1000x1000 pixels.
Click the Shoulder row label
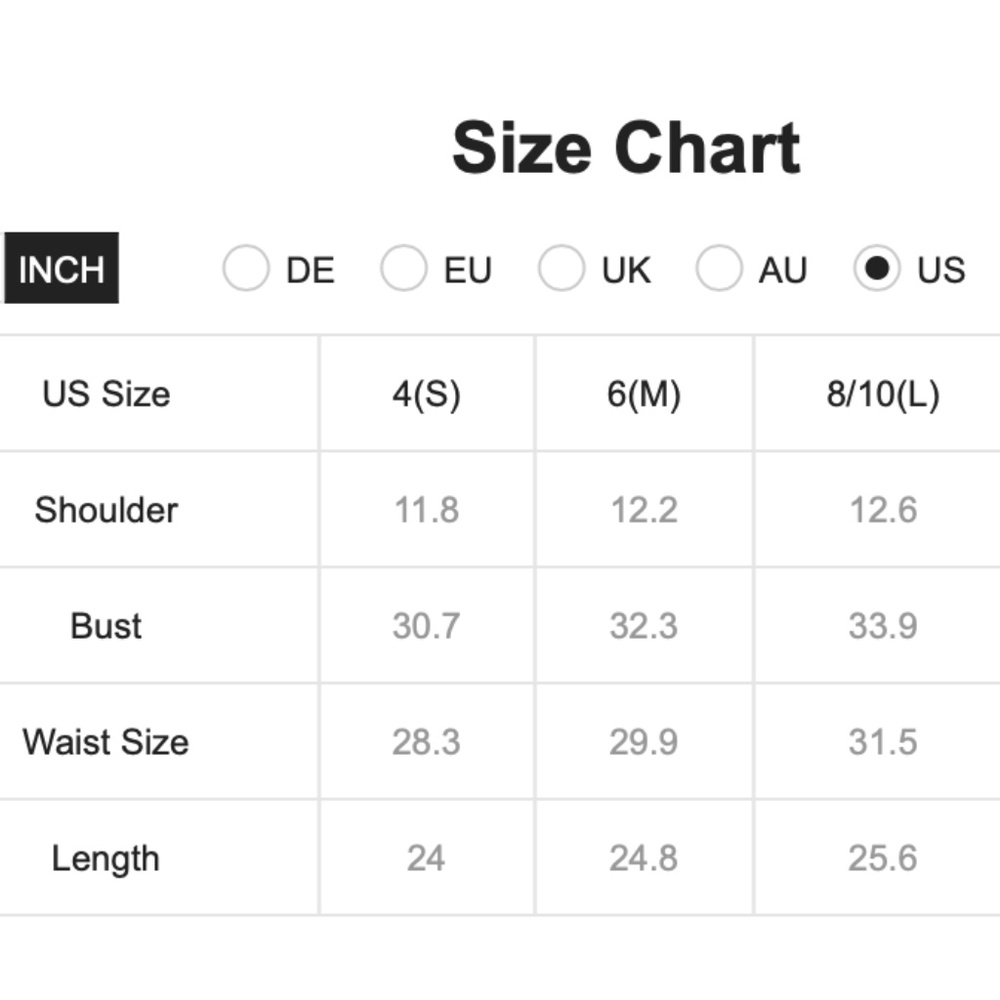point(106,510)
